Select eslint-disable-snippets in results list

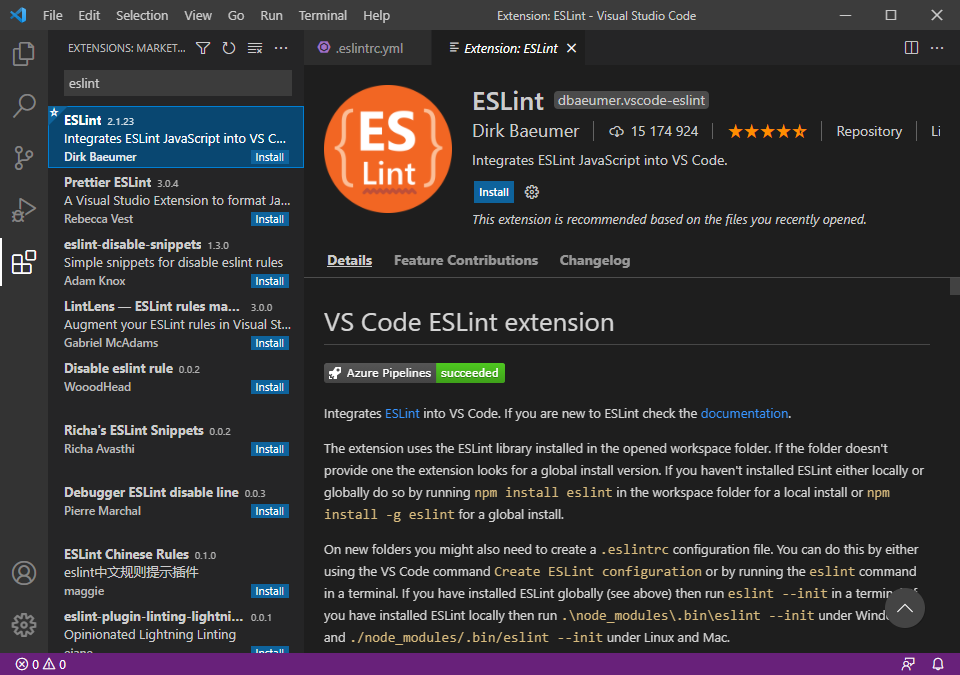(x=176, y=262)
